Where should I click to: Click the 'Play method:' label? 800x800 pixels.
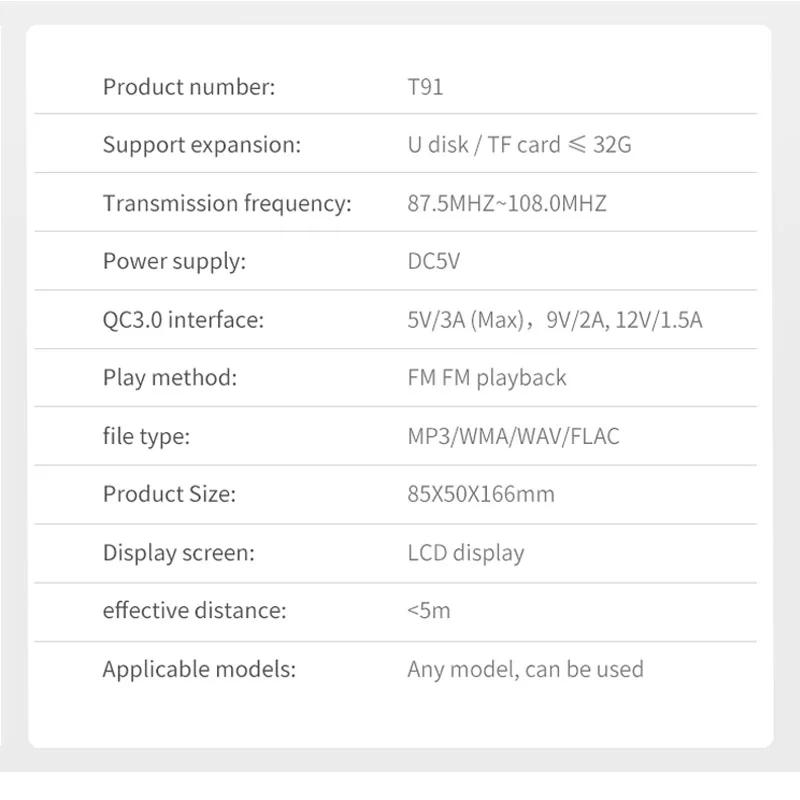coord(169,378)
